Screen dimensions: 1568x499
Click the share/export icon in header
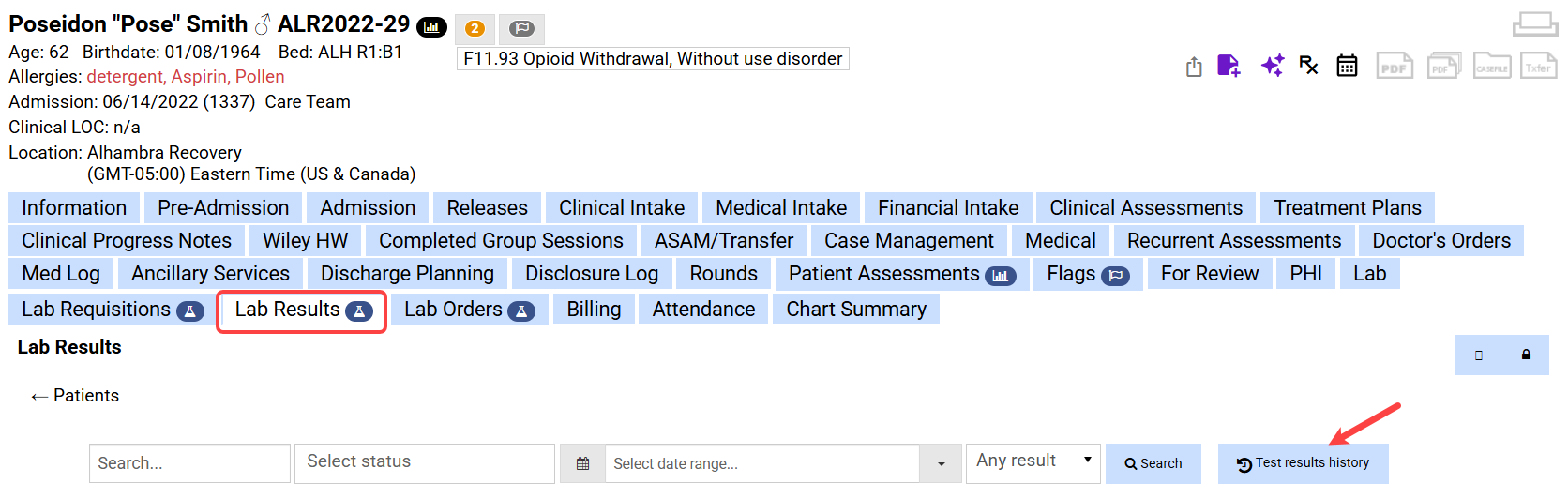pyautogui.click(x=1194, y=67)
